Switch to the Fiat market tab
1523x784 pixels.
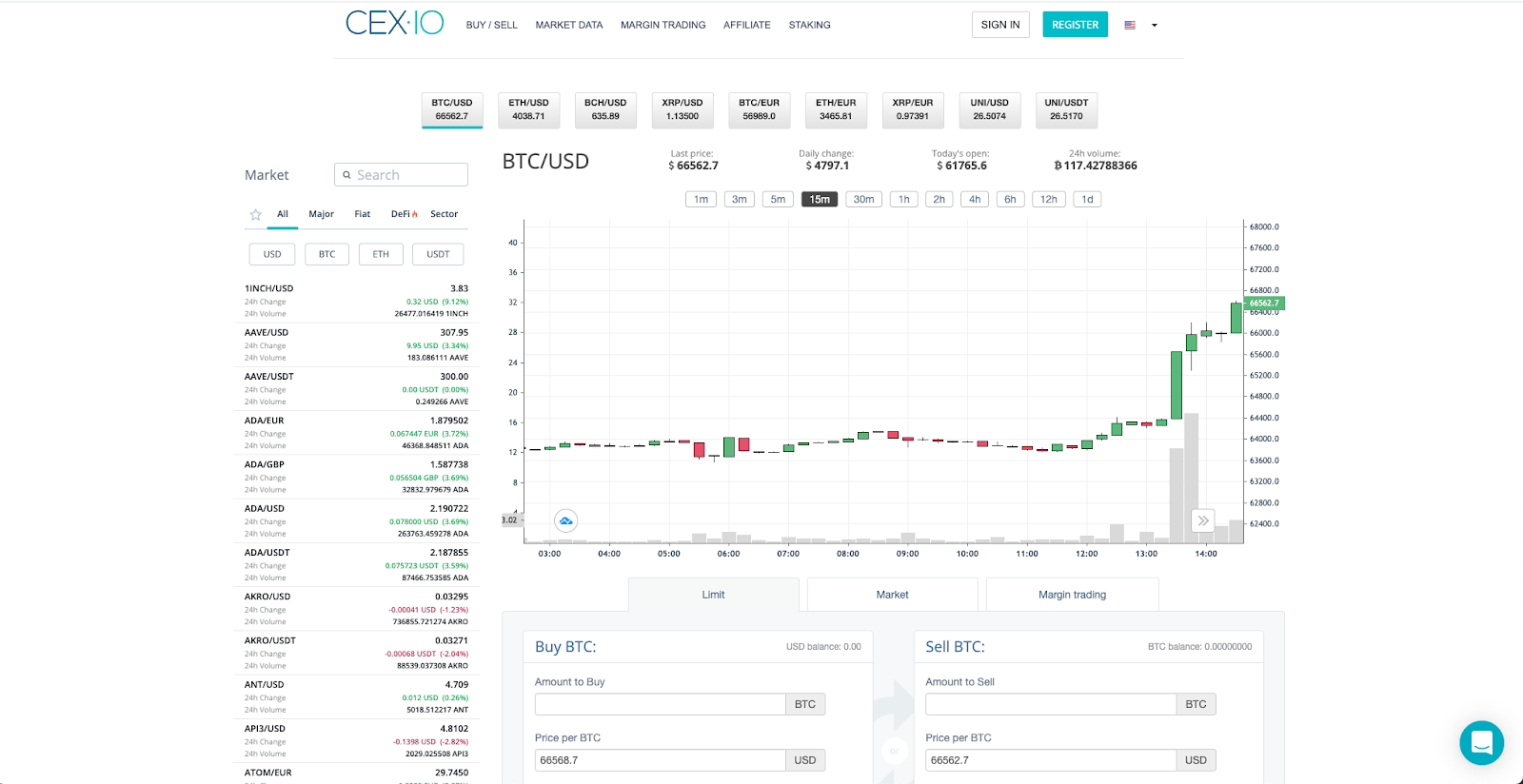362,214
